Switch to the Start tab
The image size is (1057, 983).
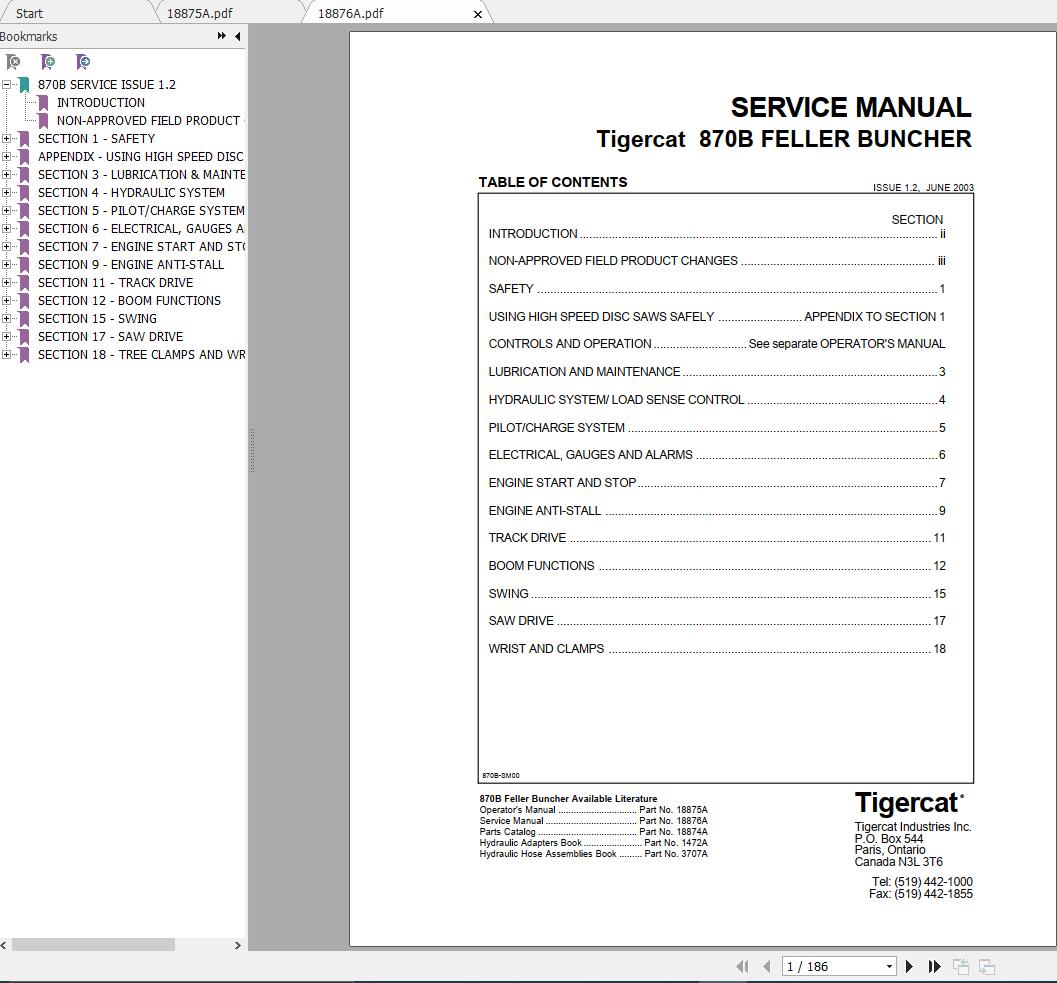(28, 13)
